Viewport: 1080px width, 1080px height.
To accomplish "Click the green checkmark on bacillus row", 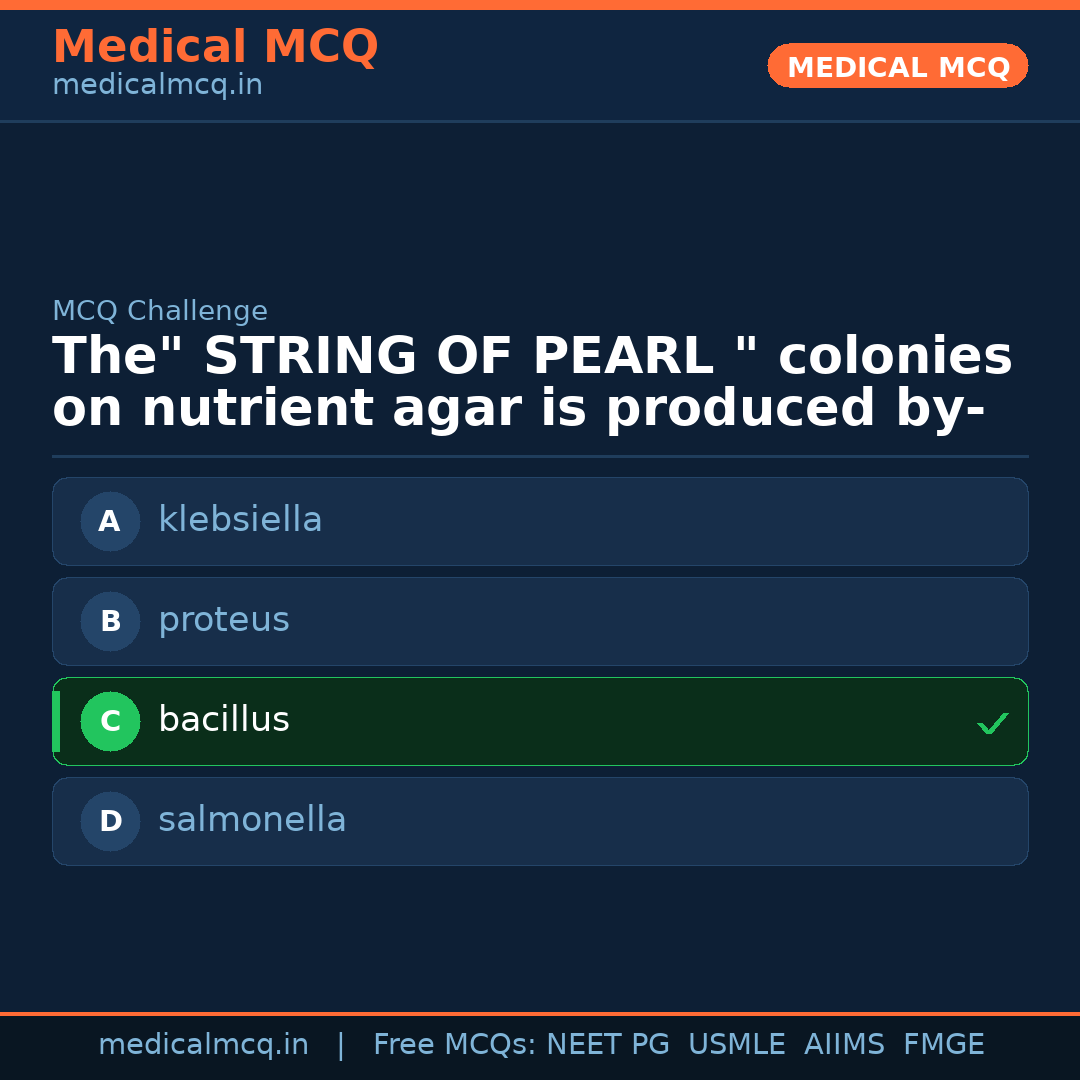I will (992, 723).
